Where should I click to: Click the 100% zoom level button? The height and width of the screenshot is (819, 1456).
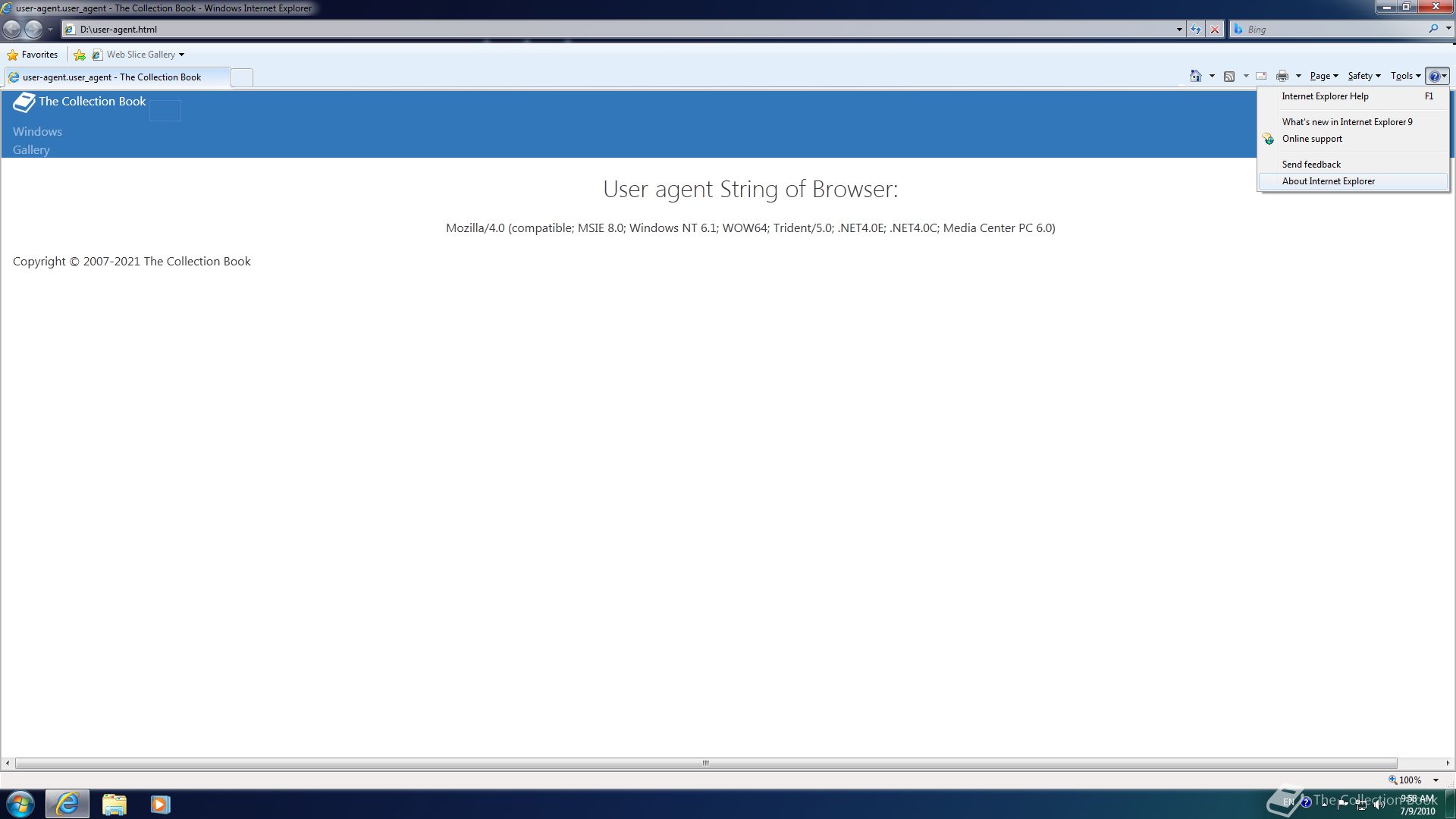1405,780
